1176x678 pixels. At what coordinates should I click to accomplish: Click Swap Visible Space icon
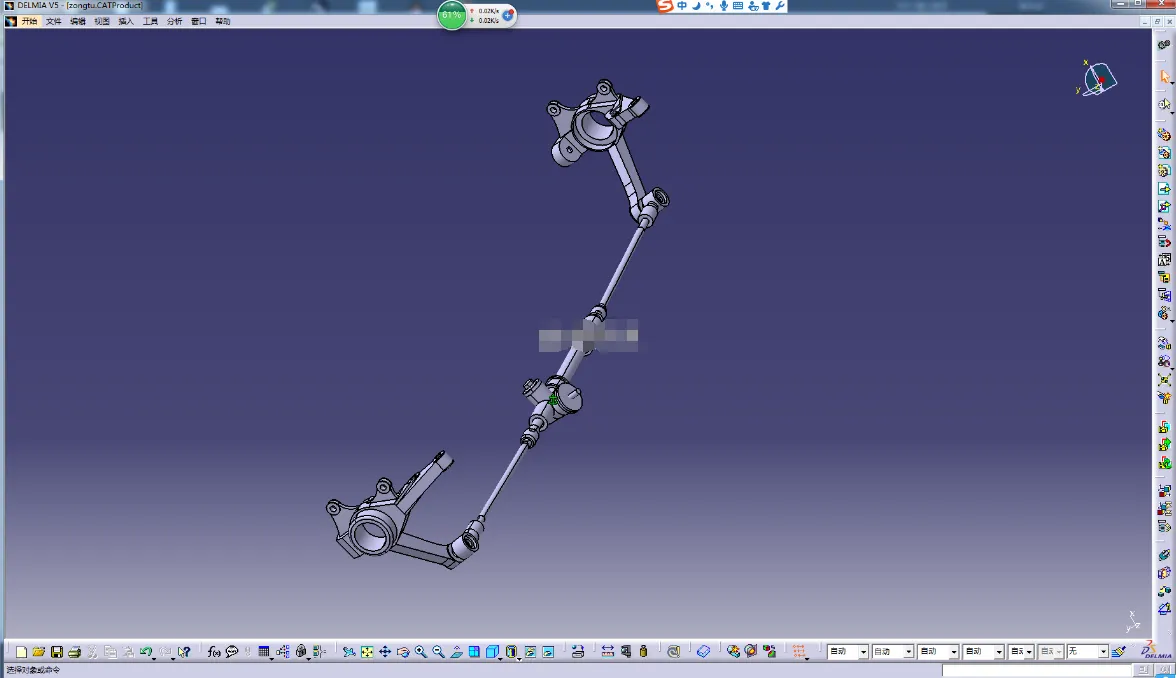548,652
